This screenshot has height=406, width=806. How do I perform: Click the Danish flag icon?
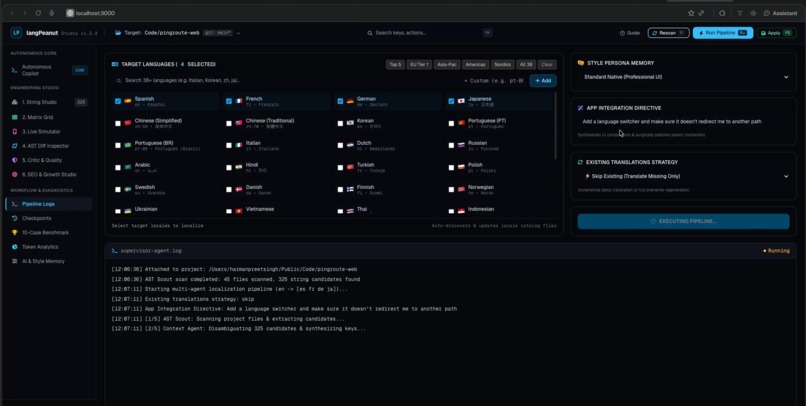(239, 190)
